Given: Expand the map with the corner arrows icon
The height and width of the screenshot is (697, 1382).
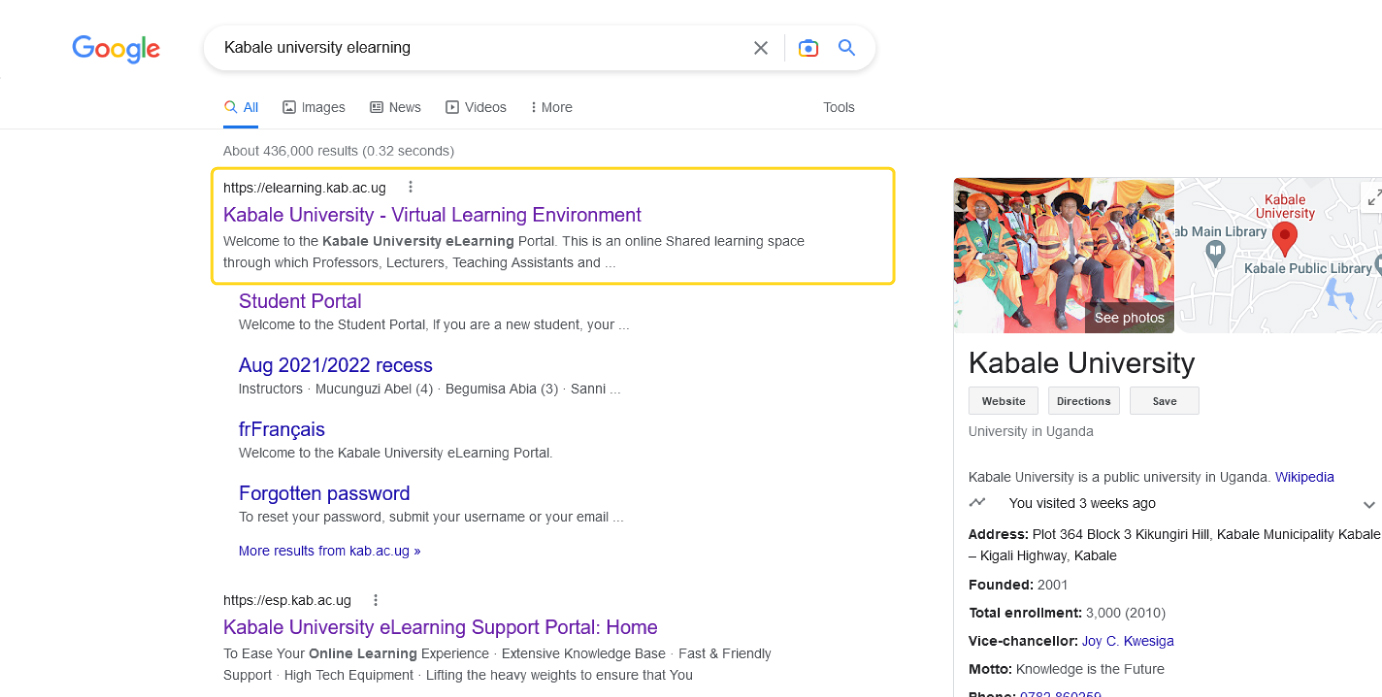Looking at the screenshot, I should [x=1373, y=198].
